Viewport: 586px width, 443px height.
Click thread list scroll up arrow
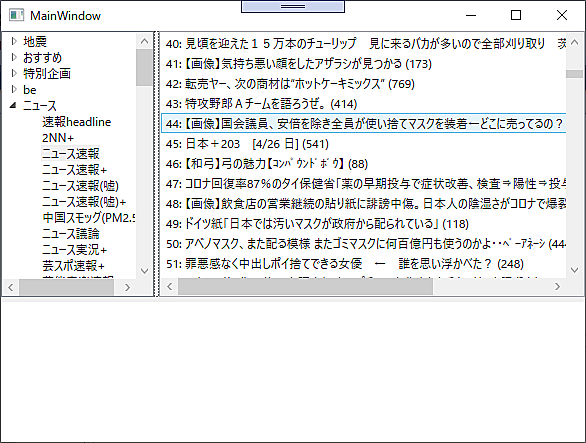(x=574, y=42)
